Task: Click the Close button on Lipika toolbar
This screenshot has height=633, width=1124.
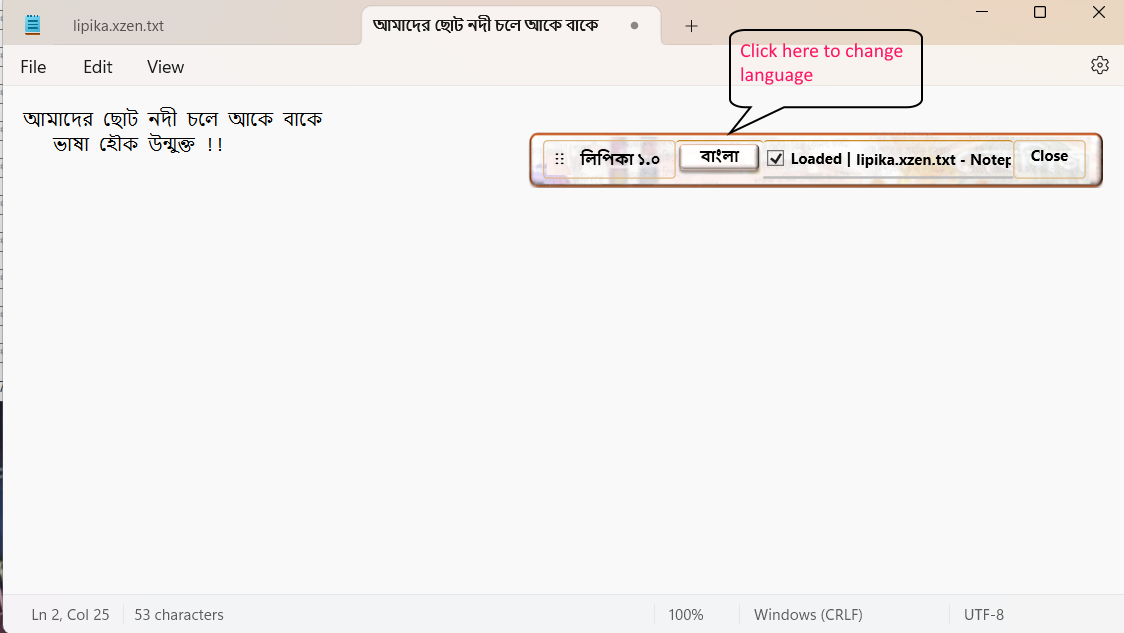Action: click(x=1049, y=156)
